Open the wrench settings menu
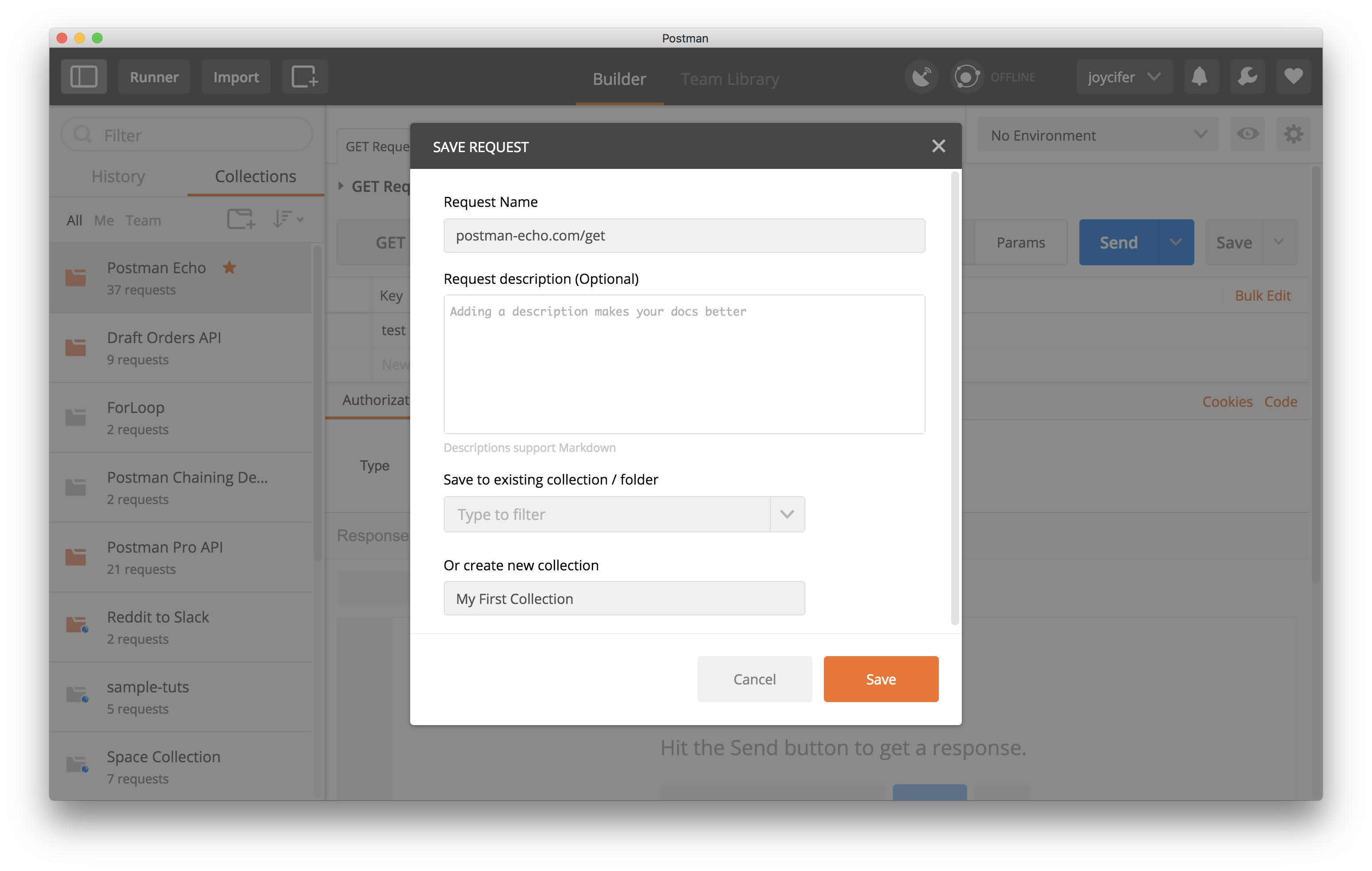Screen dimensions: 1372x871 coord(1247,76)
